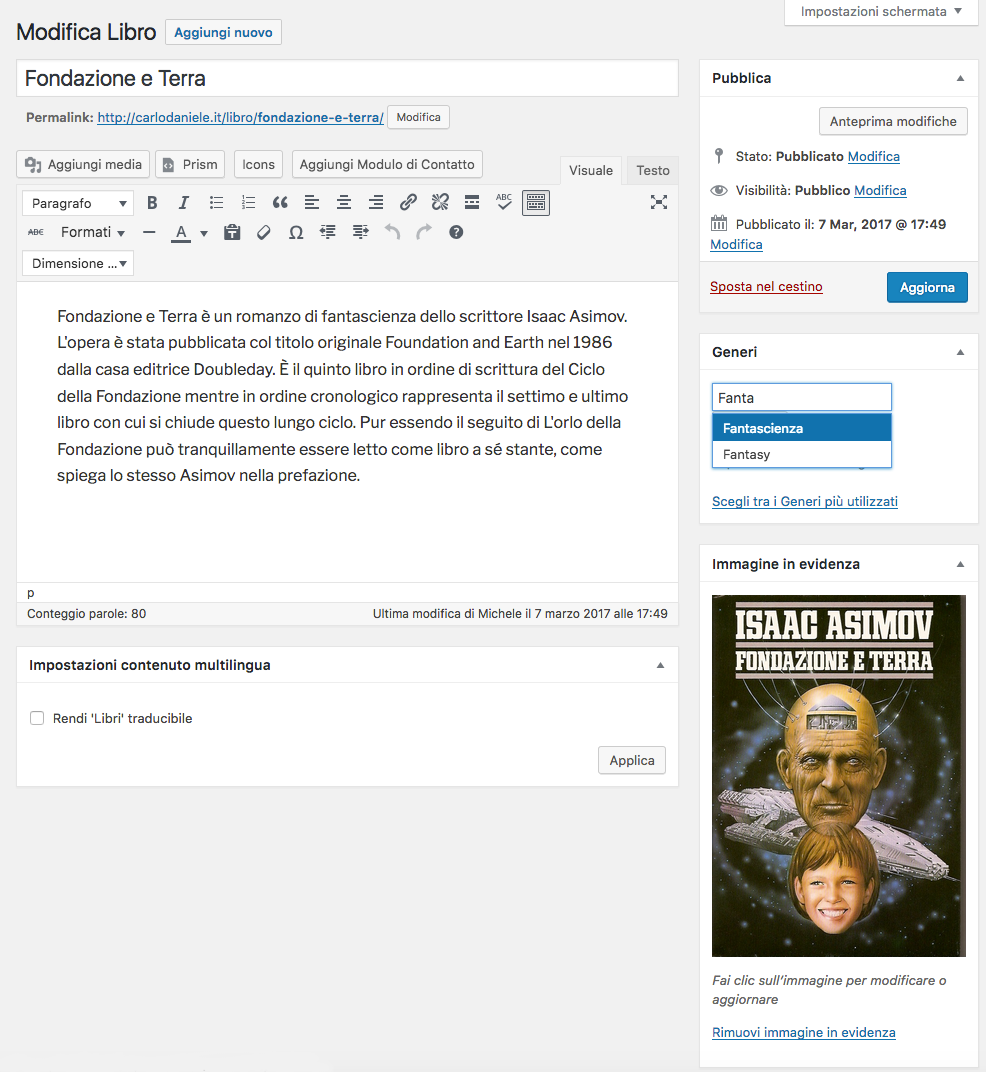
Task: Open the Paragrafo format dropdown
Action: coord(78,204)
